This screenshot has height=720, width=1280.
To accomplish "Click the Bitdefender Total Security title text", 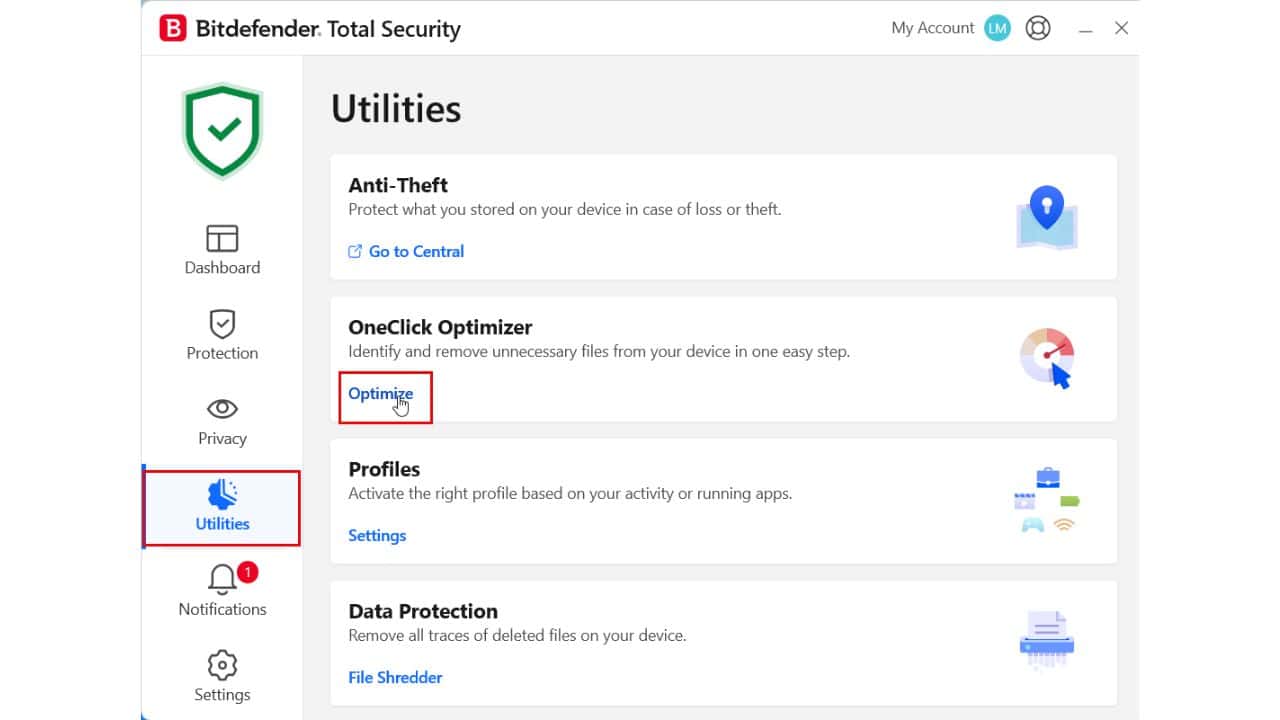I will (x=328, y=28).
